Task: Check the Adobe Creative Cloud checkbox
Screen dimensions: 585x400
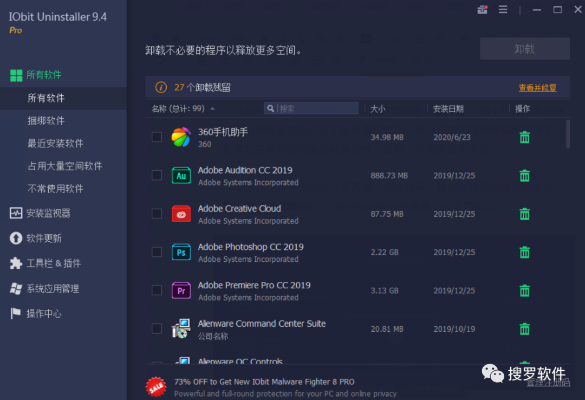Action: (x=157, y=214)
